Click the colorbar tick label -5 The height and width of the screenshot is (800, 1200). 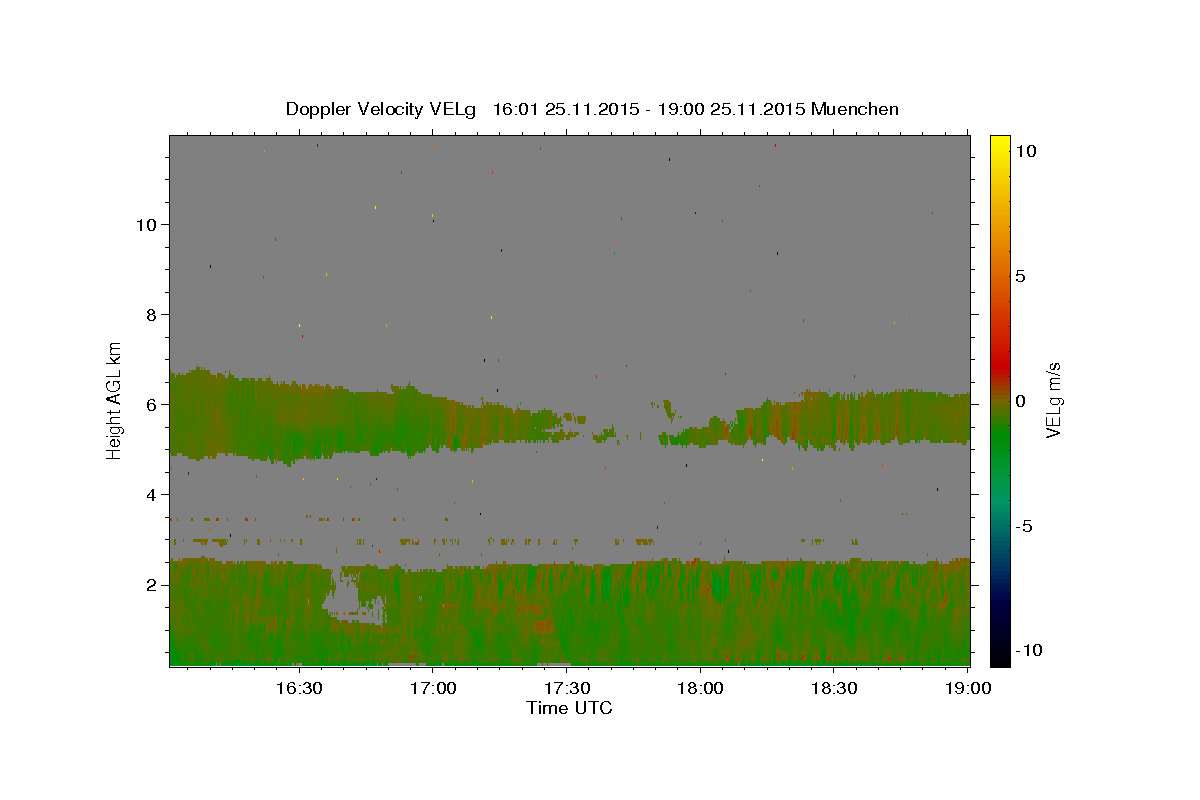(1024, 526)
